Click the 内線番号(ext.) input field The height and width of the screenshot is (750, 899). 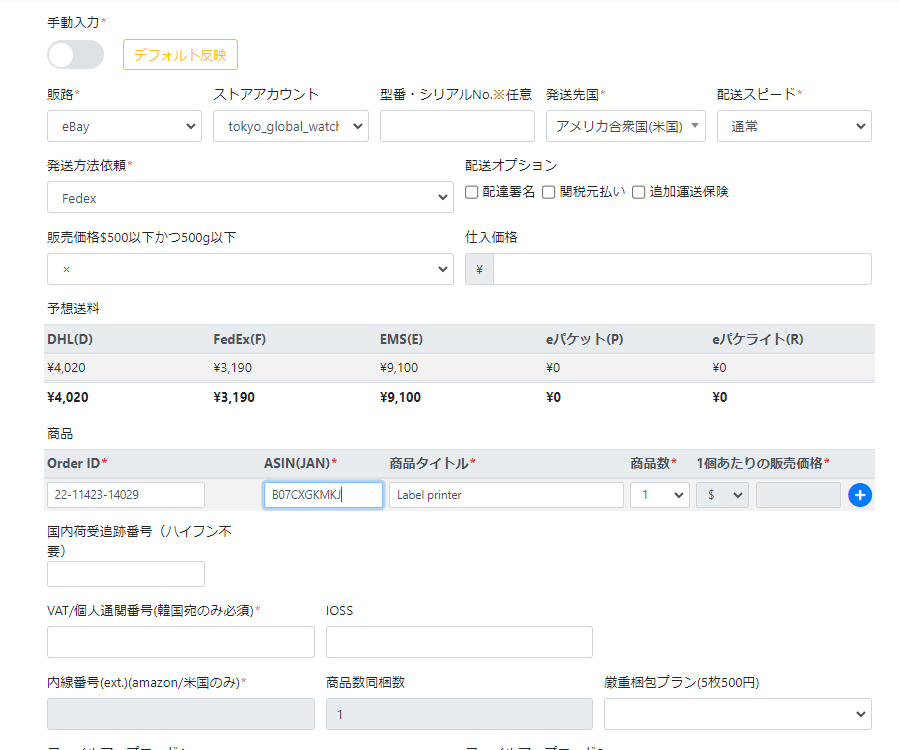tap(181, 714)
